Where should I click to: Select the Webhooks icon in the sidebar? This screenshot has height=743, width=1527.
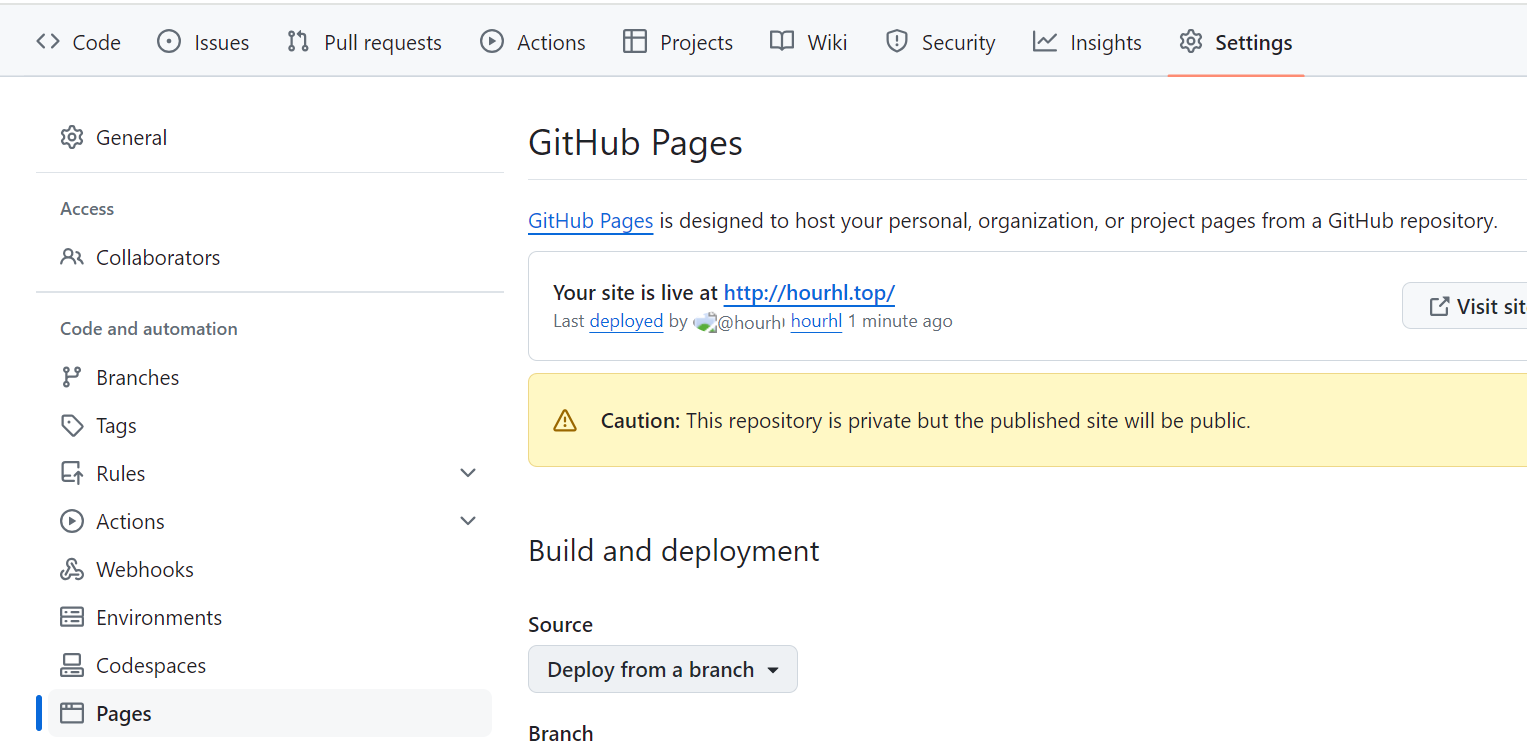click(x=72, y=568)
